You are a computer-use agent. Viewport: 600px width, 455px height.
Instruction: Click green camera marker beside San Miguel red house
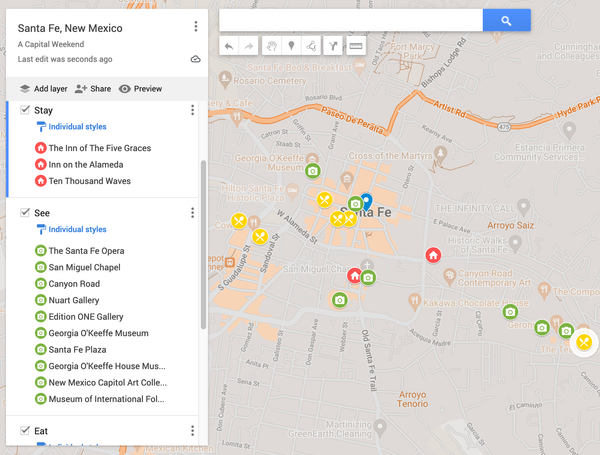(368, 277)
